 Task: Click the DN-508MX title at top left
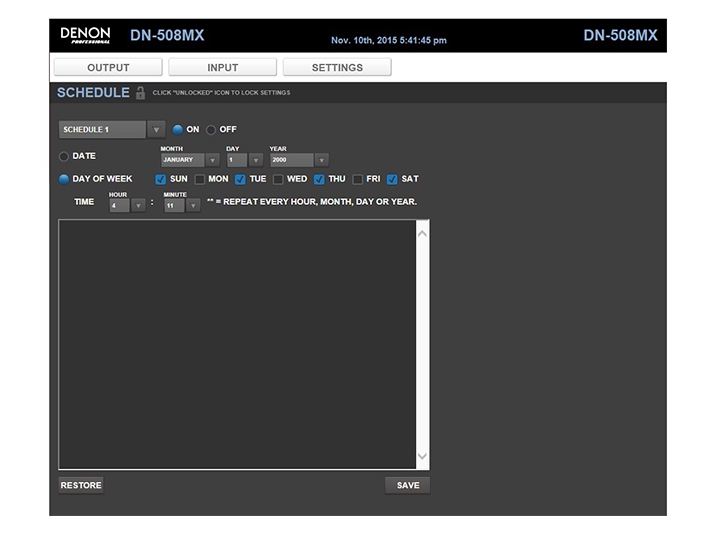[167, 35]
